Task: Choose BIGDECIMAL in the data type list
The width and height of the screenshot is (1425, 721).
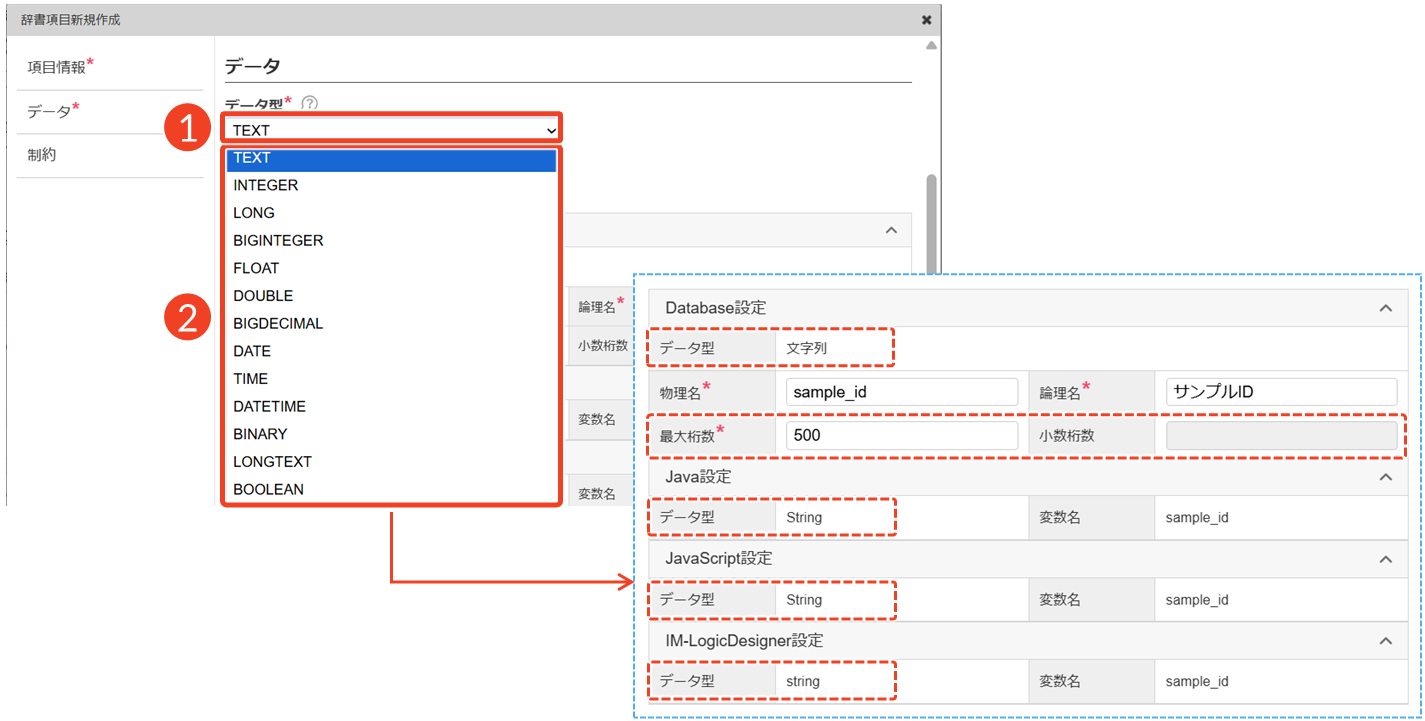Action: 278,323
